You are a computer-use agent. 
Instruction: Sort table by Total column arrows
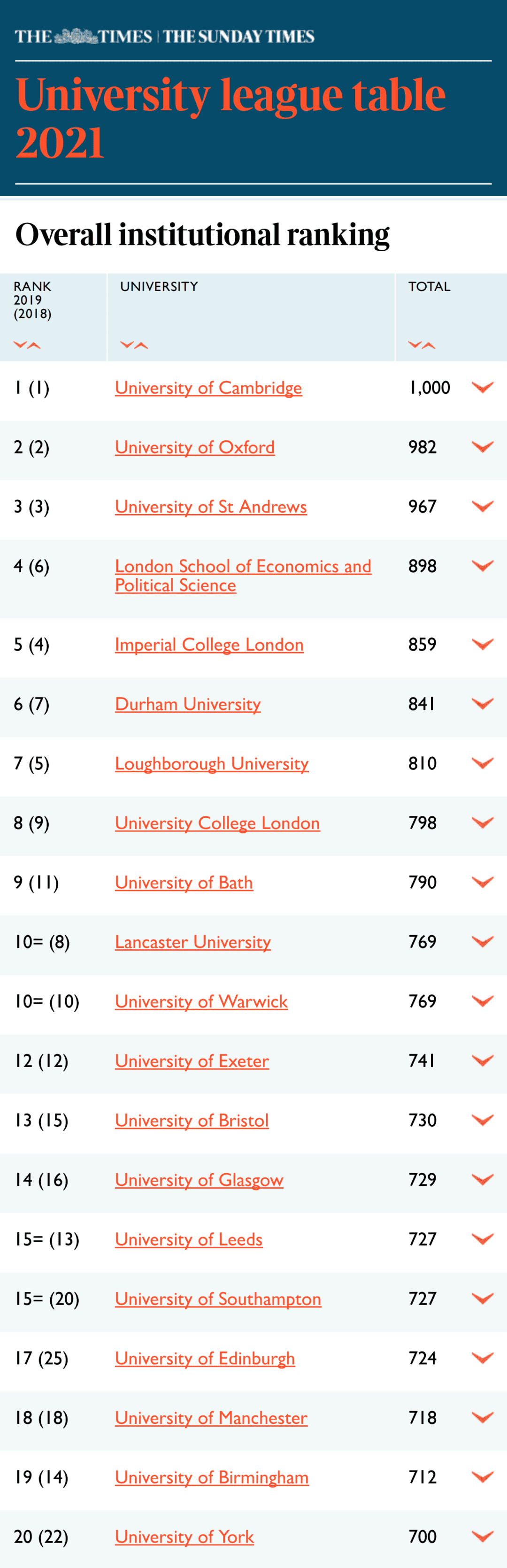422,345
